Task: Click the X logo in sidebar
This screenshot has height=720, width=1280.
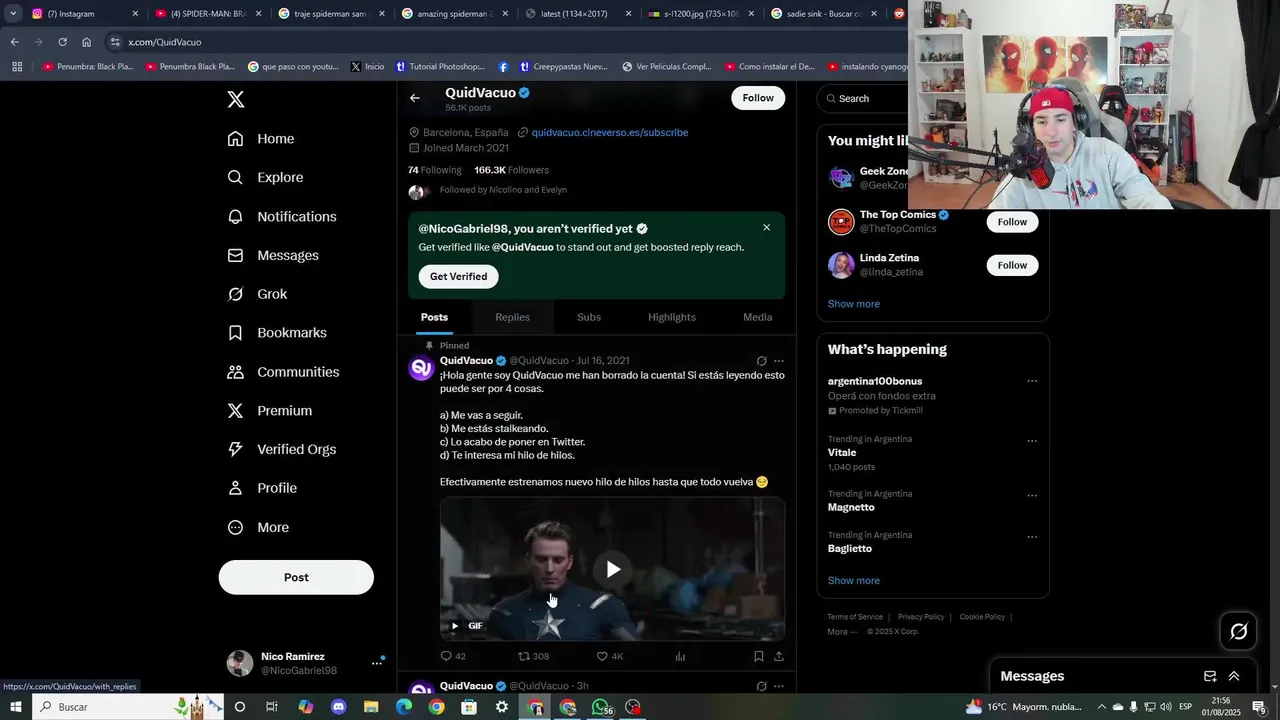Action: [235, 99]
